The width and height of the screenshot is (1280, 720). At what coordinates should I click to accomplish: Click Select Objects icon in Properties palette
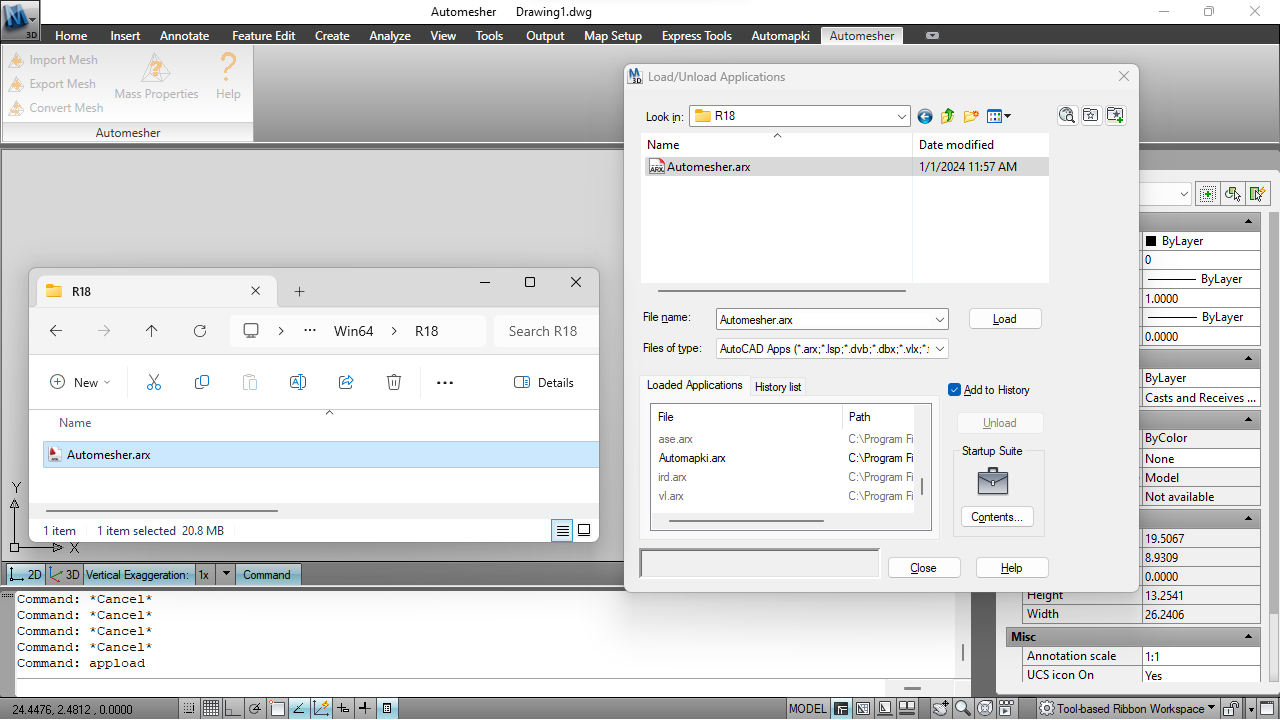[x=1233, y=194]
